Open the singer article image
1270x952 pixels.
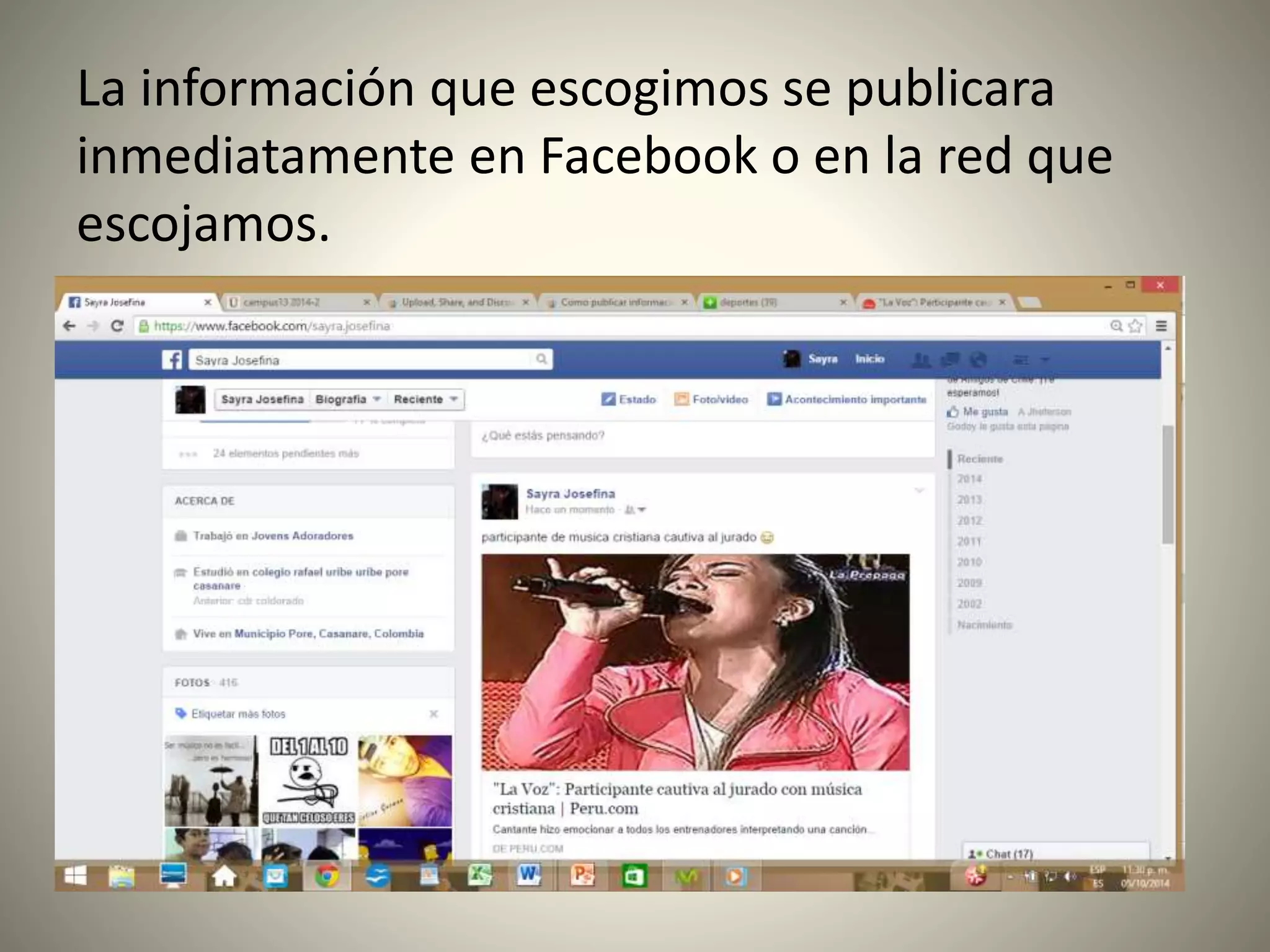695,662
